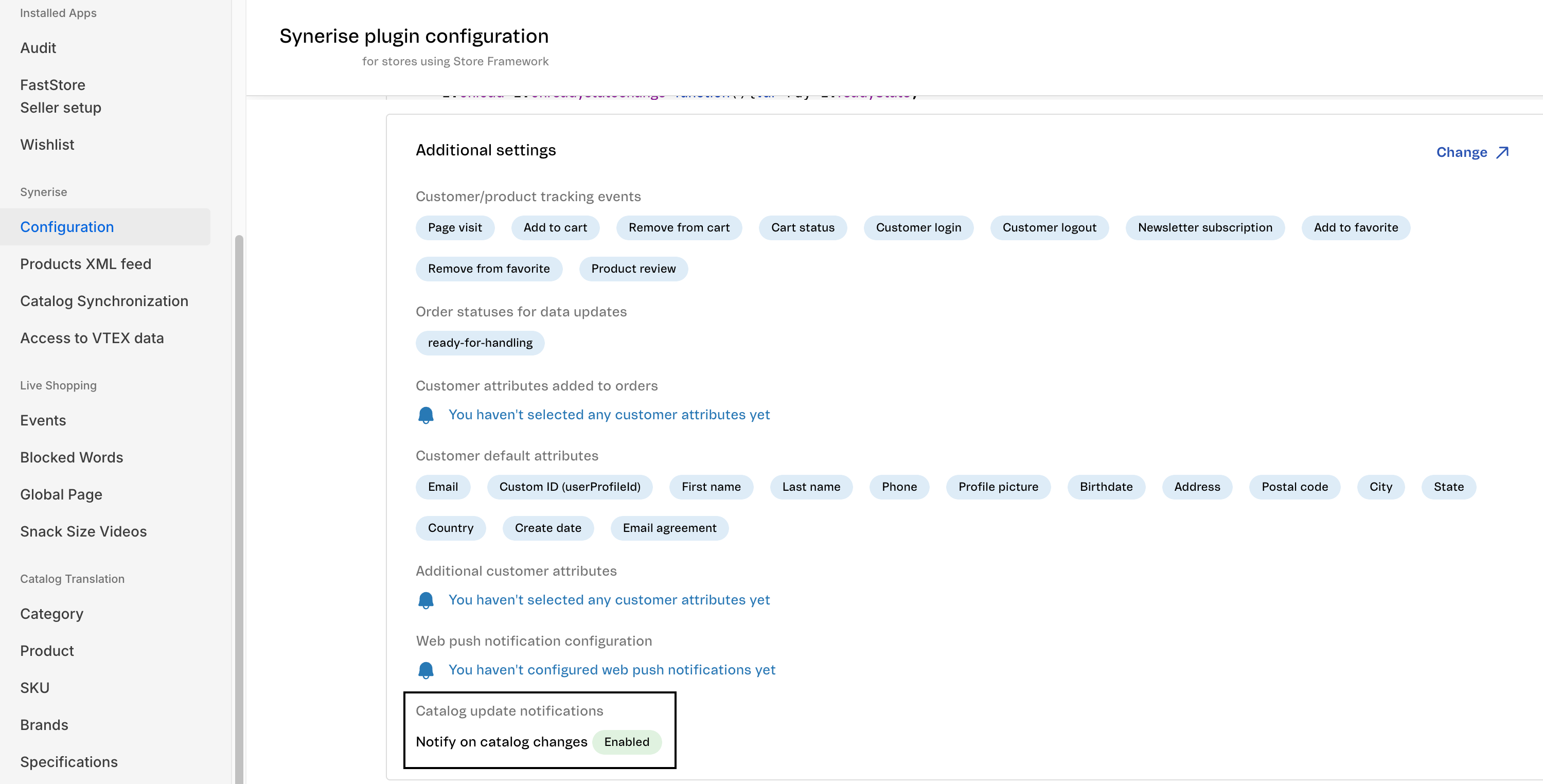Open Snack Size Videos
The height and width of the screenshot is (784, 1543).
click(83, 532)
